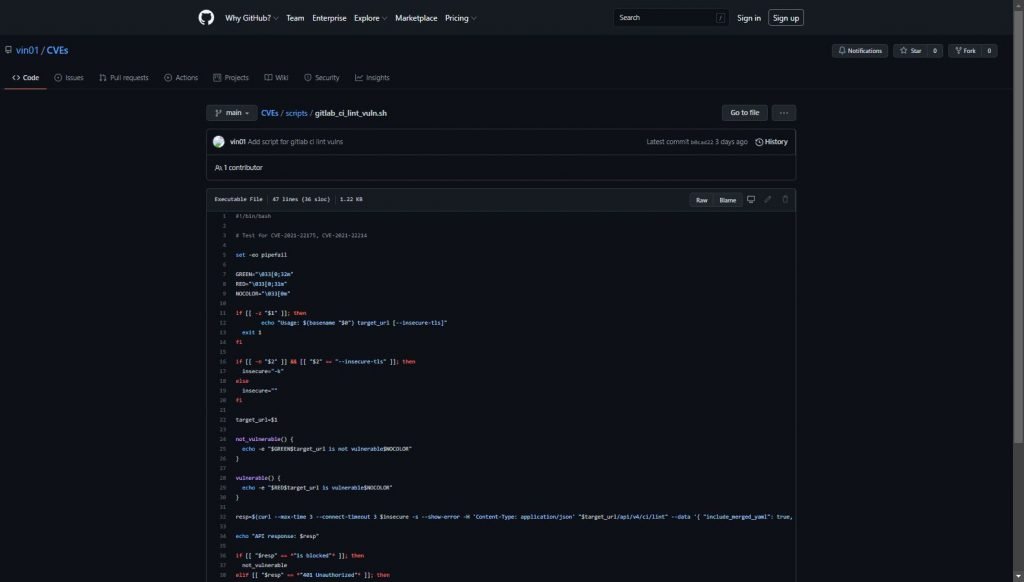Go to CVEs in the breadcrumb path
This screenshot has width=1024, height=582.
coord(270,113)
